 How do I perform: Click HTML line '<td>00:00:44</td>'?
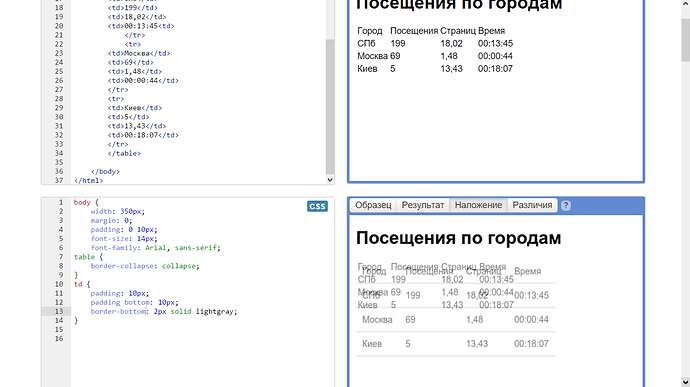(143, 81)
